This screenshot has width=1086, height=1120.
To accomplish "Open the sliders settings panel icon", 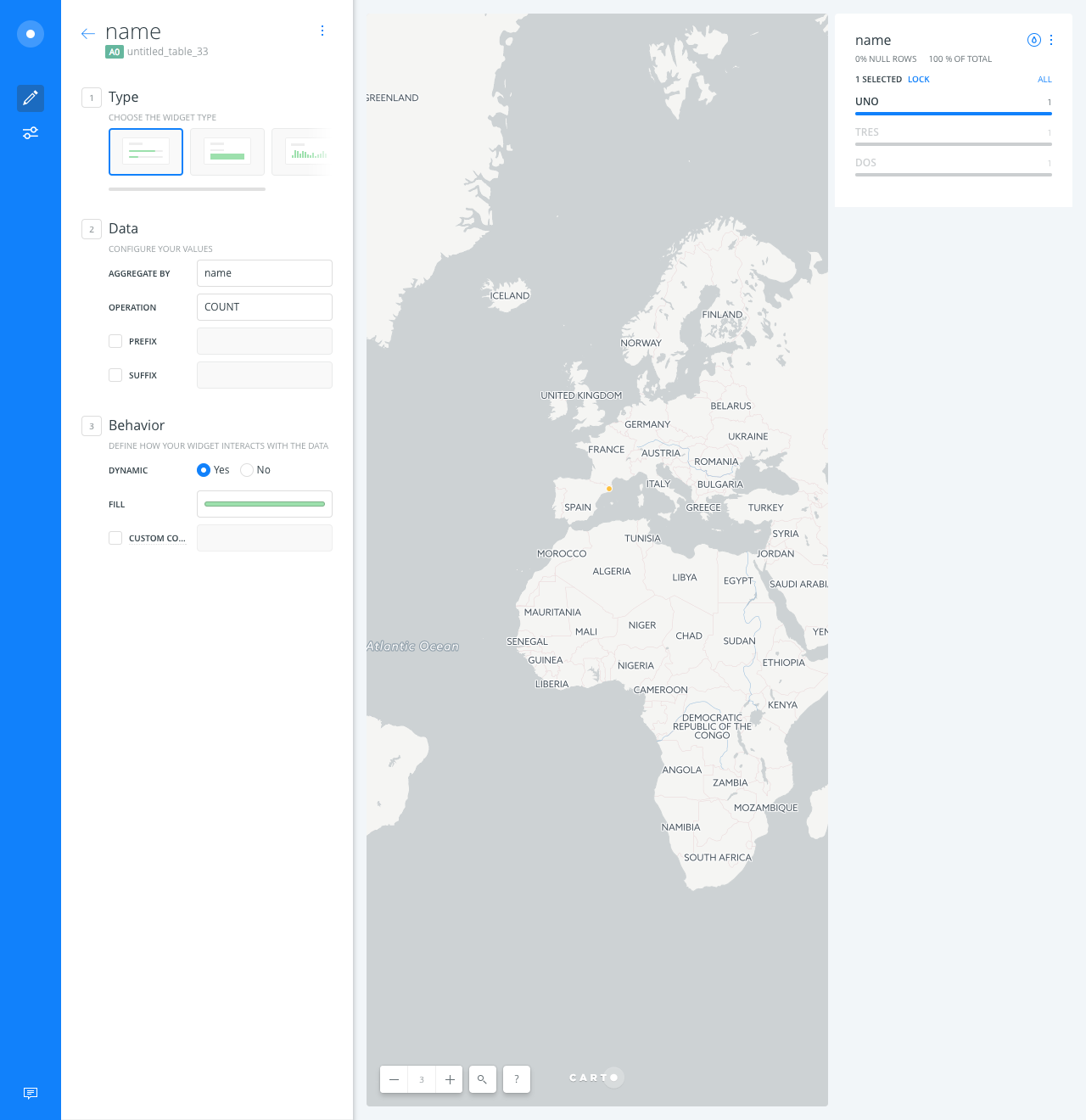I will 31,133.
